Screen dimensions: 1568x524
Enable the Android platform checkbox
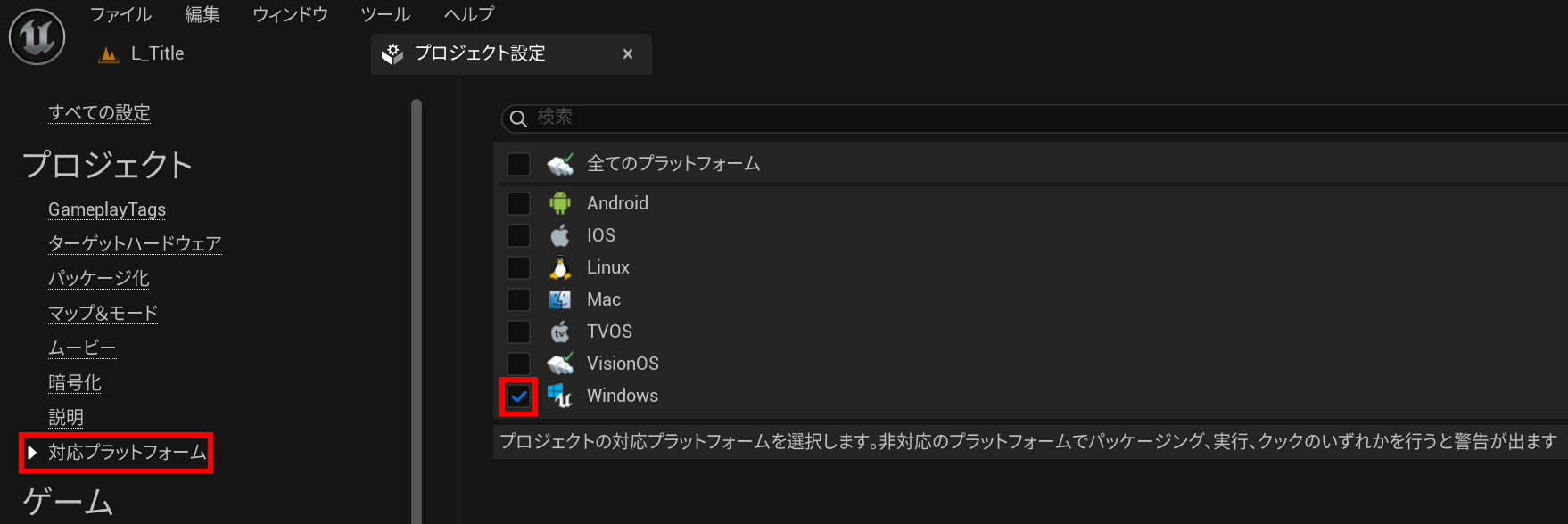click(518, 203)
